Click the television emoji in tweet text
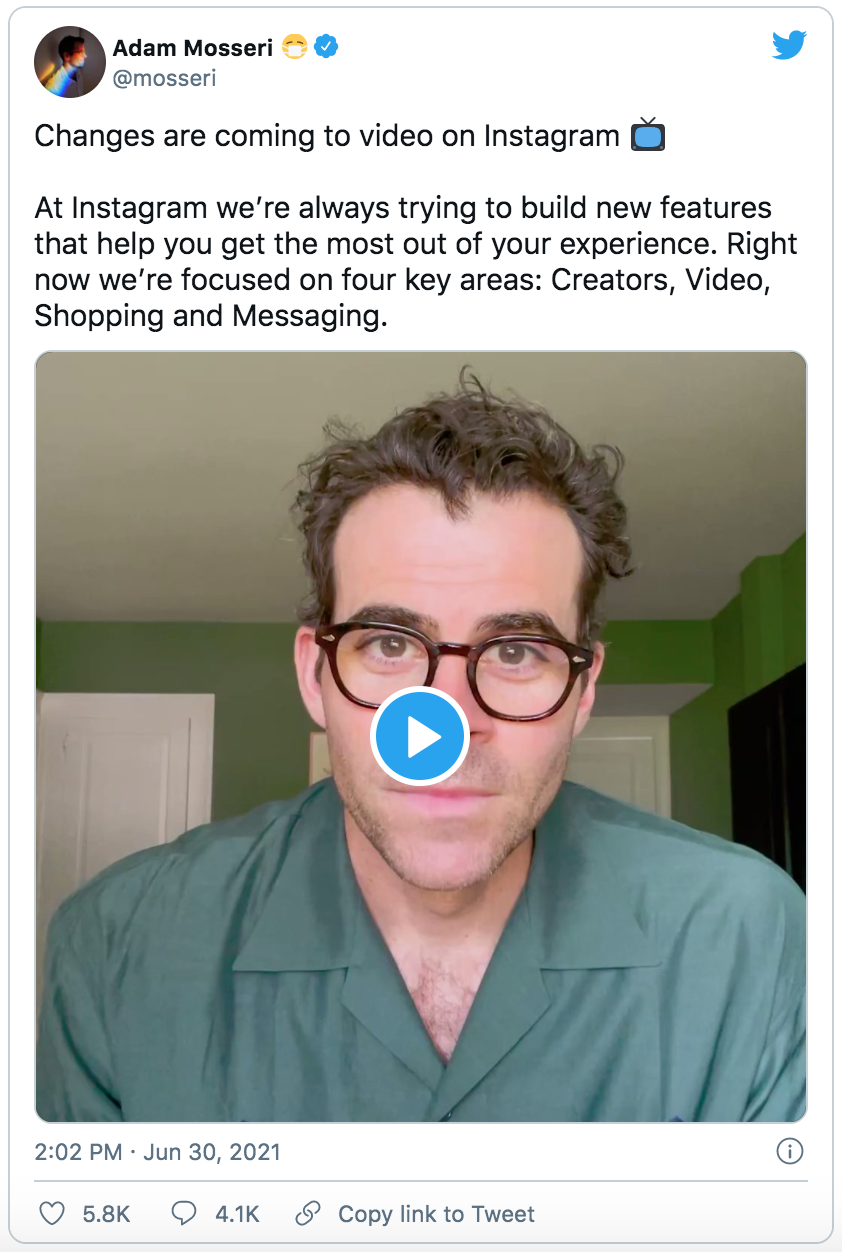The width and height of the screenshot is (842, 1252). pyautogui.click(x=648, y=135)
